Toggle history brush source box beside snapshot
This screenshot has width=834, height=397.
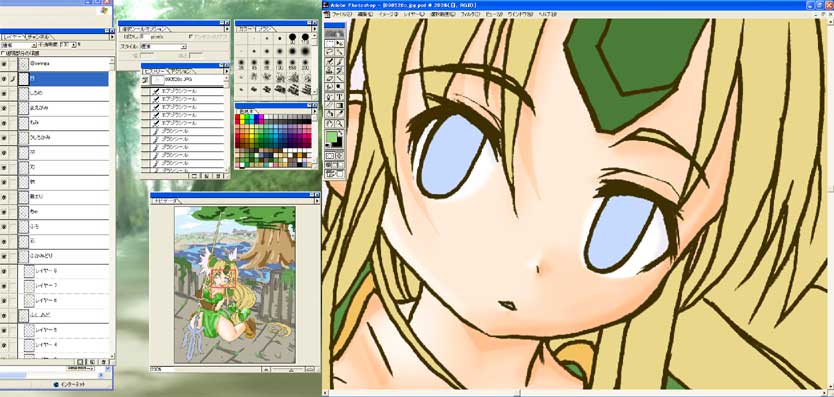tap(145, 79)
